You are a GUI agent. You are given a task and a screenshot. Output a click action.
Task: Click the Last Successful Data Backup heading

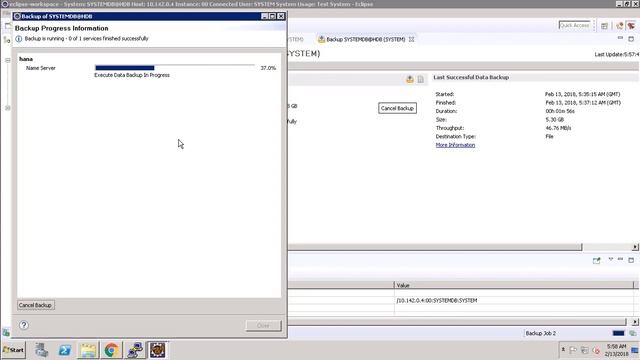pos(471,77)
